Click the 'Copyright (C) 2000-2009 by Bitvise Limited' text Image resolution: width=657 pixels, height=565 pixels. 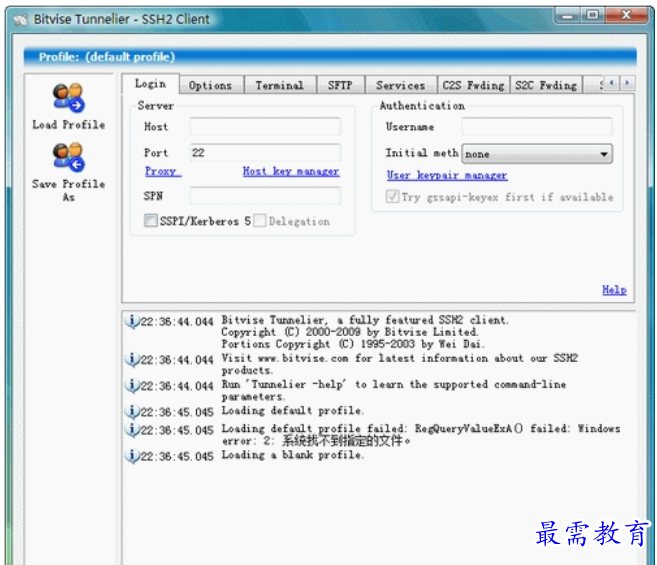[x=350, y=332]
